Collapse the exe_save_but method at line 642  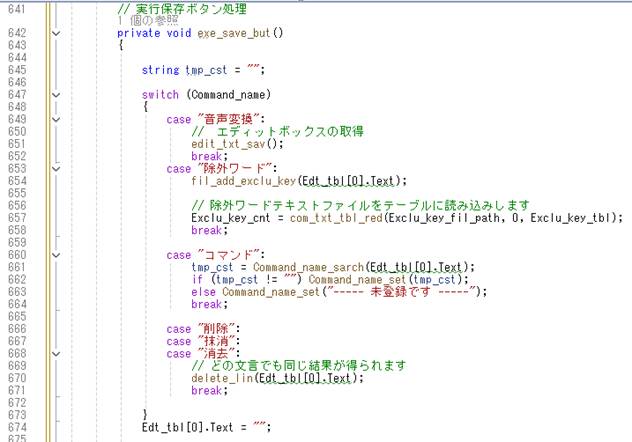55,33
